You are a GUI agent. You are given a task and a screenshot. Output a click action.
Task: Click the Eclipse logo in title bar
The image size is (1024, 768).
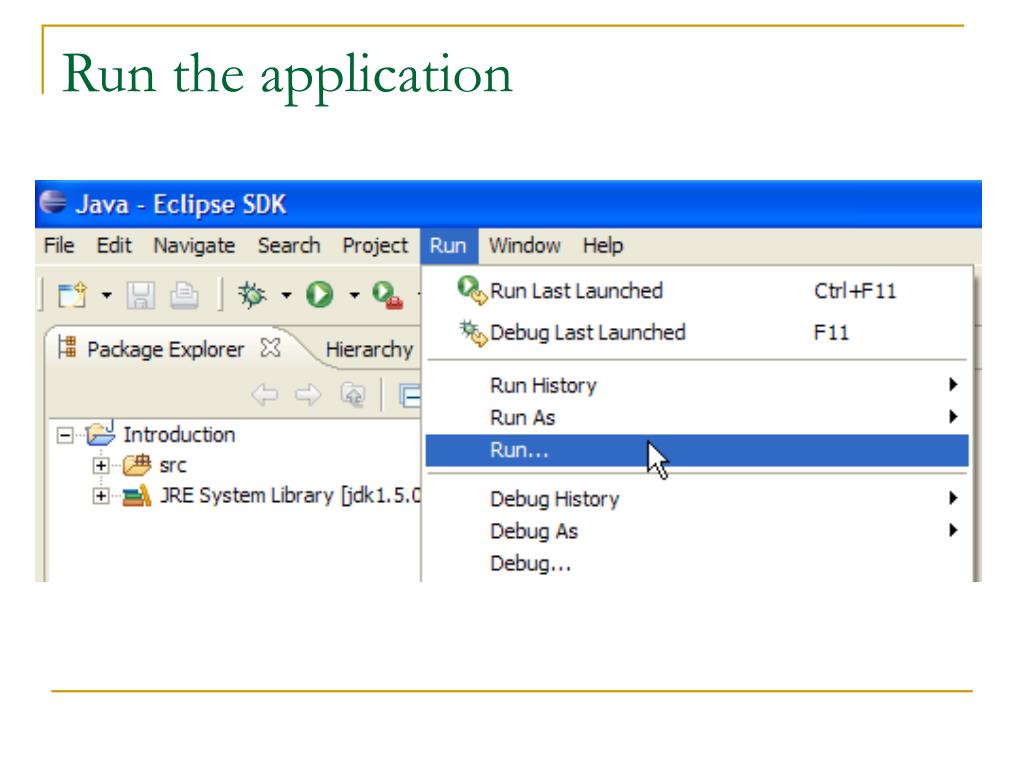[53, 202]
